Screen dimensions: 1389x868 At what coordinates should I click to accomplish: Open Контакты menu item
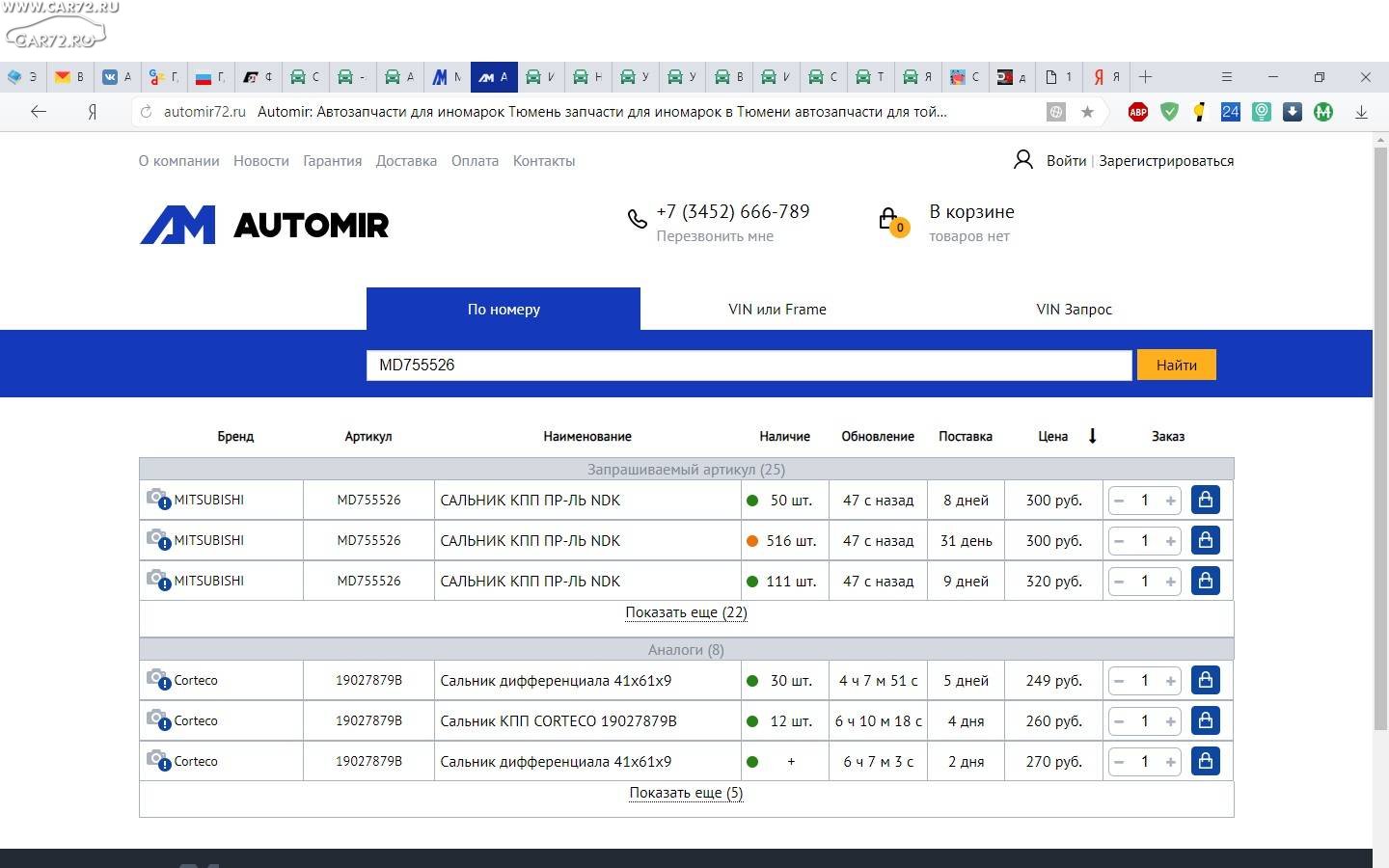coord(544,161)
